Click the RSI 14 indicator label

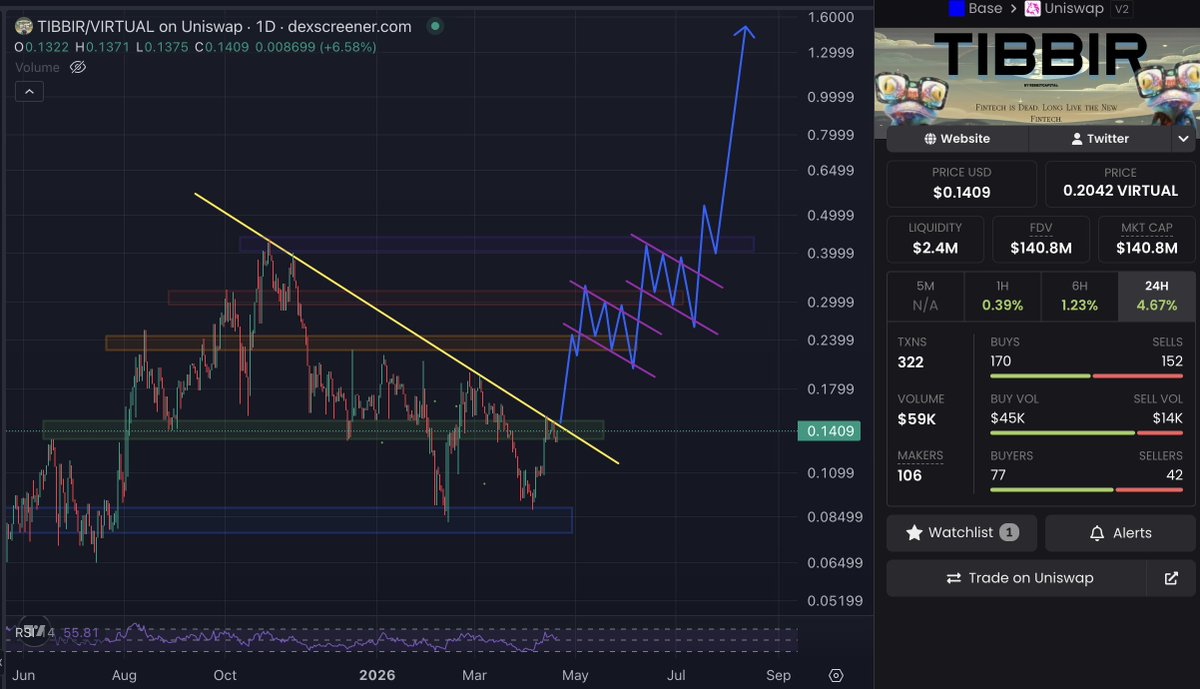coord(35,633)
